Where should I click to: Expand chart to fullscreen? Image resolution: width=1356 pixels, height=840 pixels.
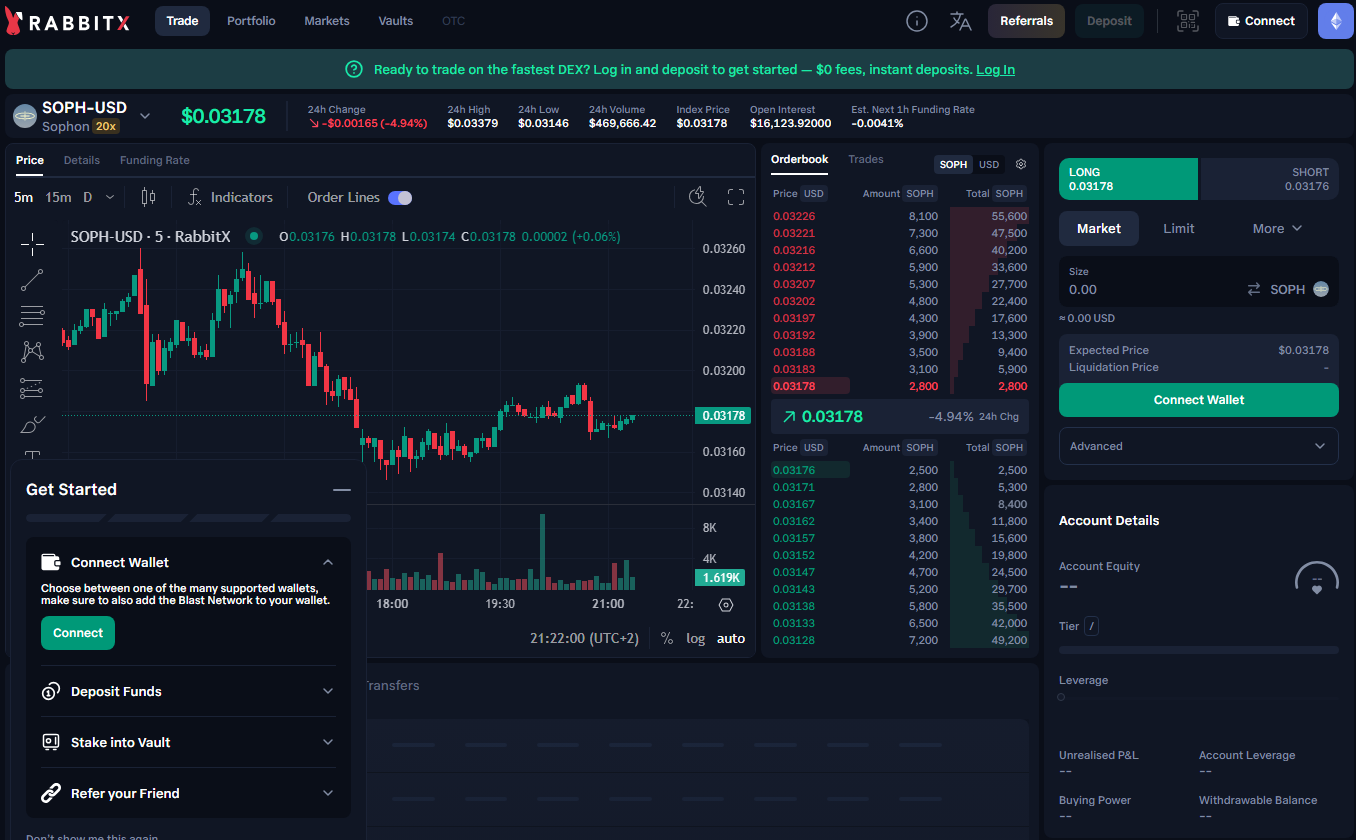736,197
